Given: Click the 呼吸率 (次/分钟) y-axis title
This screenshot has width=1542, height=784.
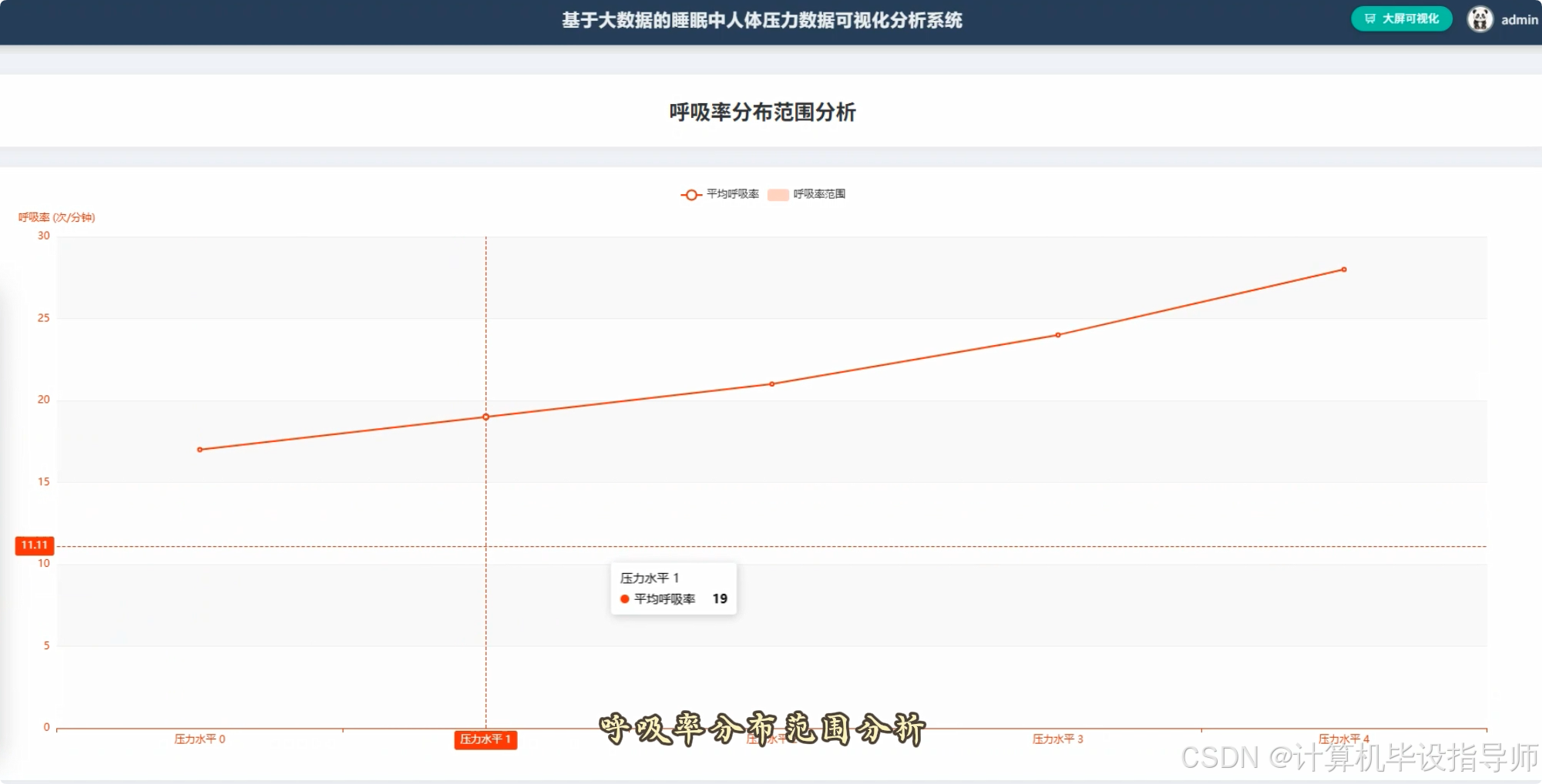Looking at the screenshot, I should click(57, 218).
